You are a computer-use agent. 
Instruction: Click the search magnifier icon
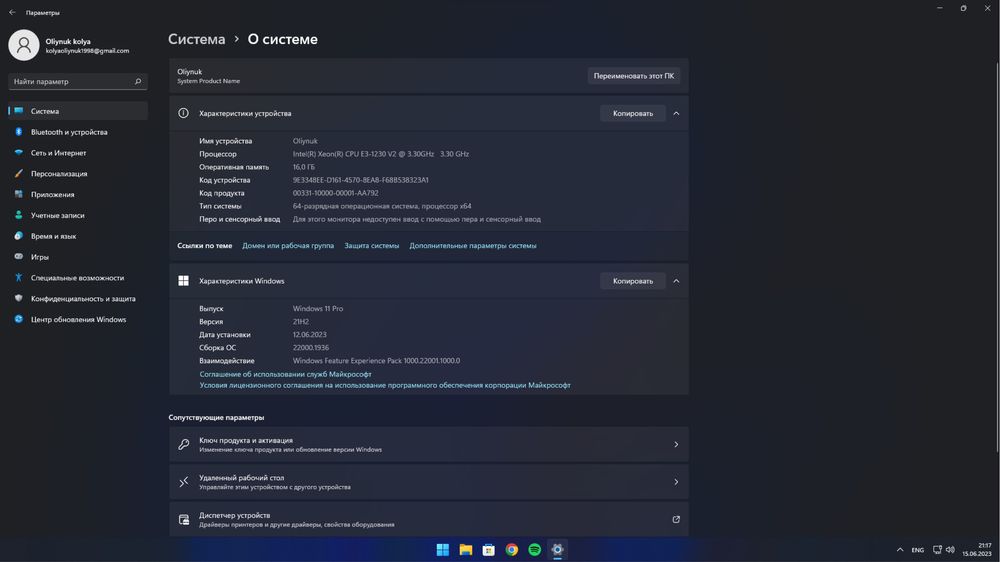[138, 82]
